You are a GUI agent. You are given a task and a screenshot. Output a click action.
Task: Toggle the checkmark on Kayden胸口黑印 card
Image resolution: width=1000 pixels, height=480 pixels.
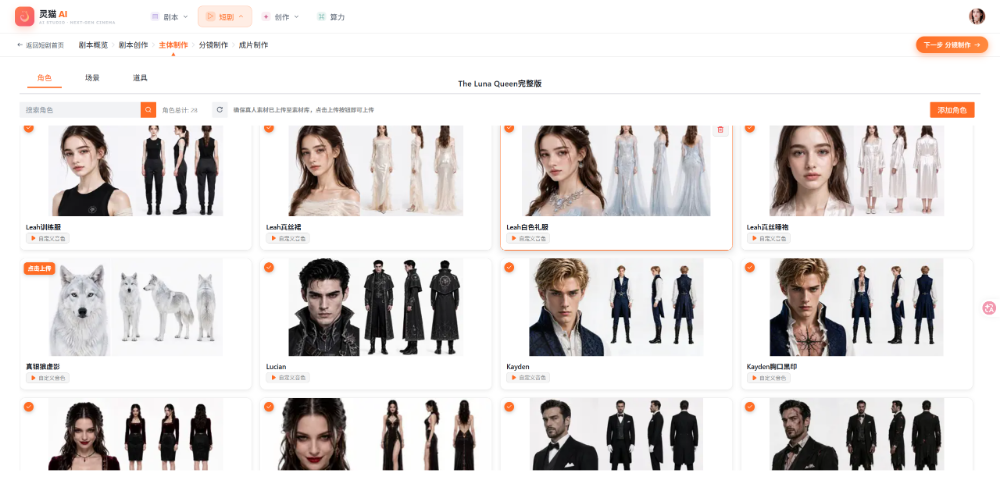pyautogui.click(x=749, y=267)
